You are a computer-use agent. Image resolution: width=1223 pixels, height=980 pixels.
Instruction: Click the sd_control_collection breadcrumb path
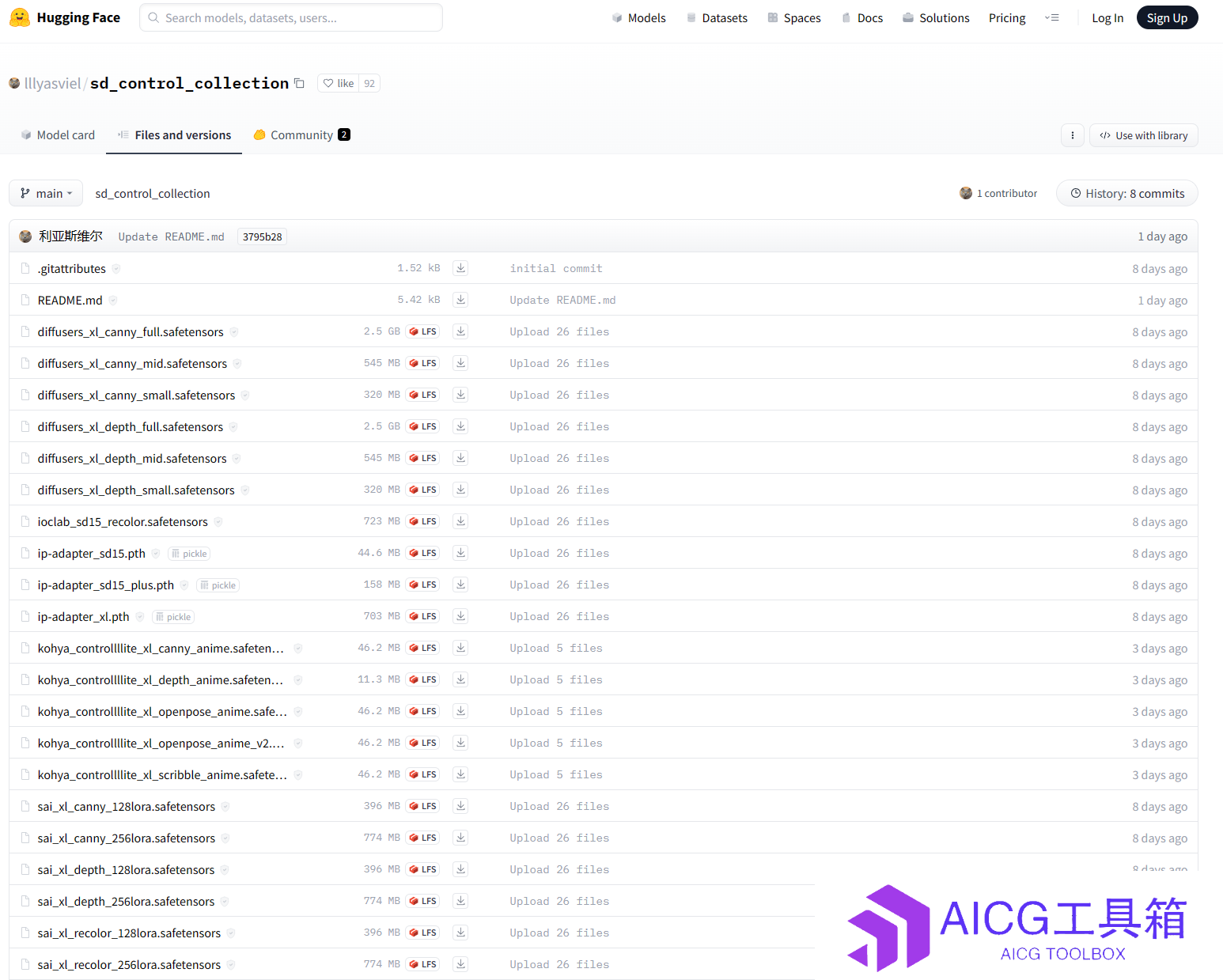153,193
